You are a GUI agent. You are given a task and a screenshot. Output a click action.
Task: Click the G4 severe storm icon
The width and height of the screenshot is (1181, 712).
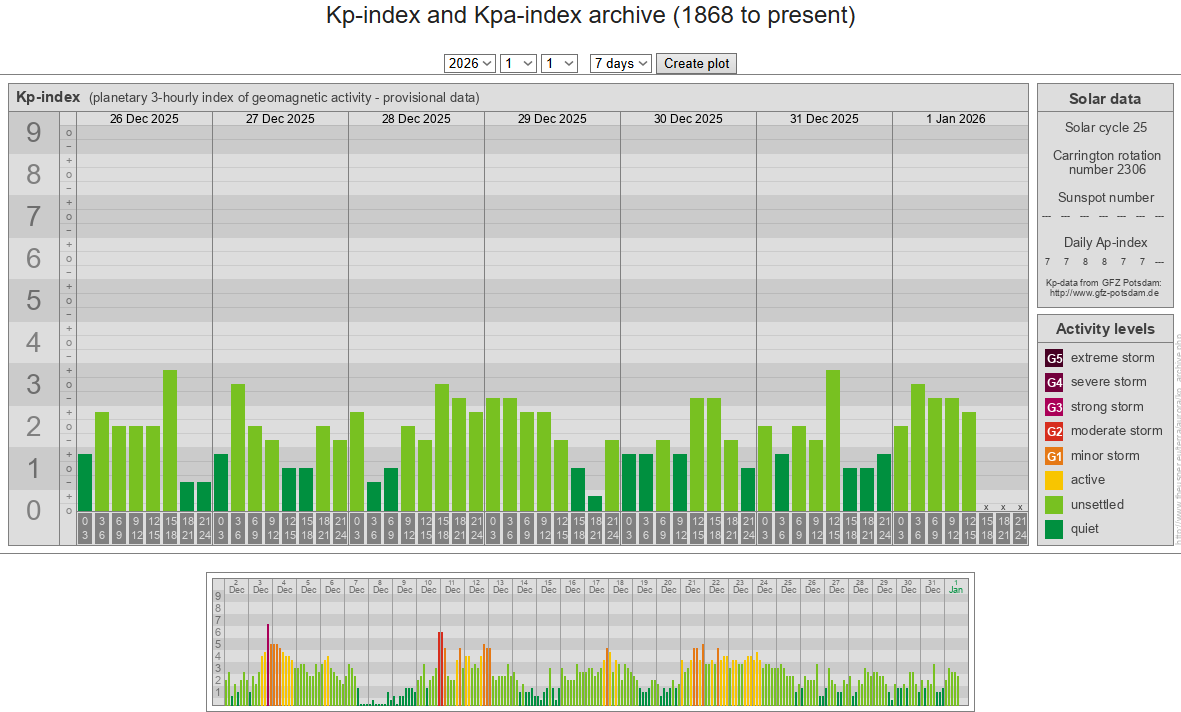tap(1054, 382)
